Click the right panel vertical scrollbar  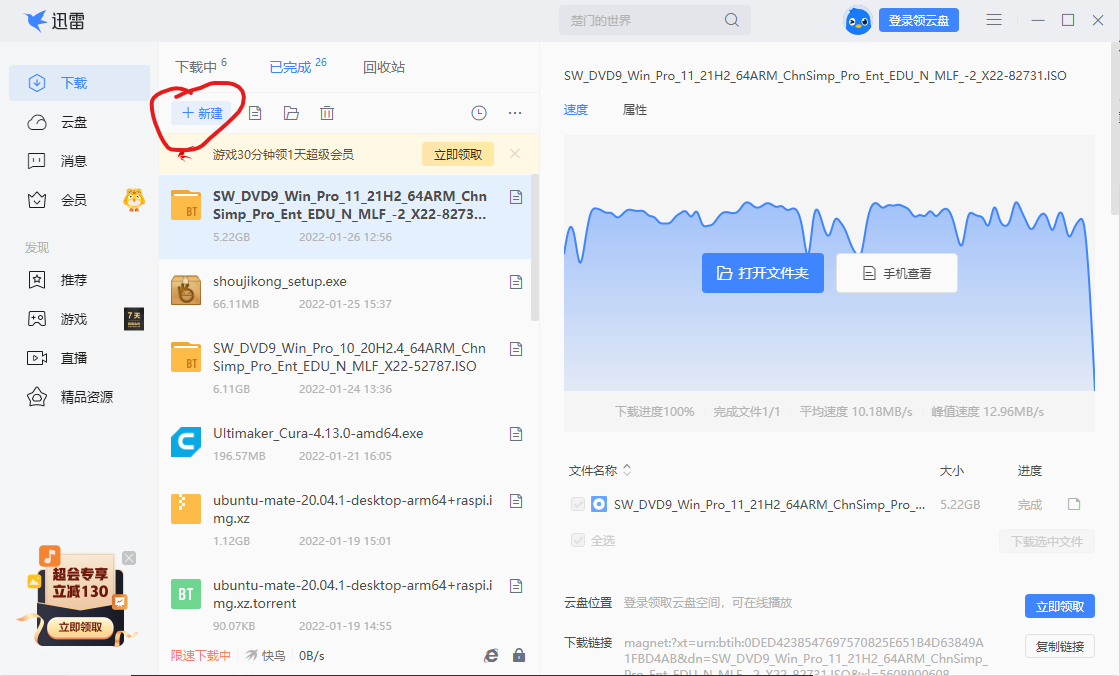1115,129
